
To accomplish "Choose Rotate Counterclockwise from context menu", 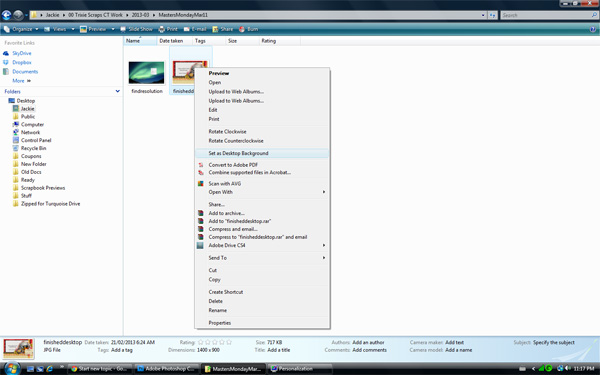I will (x=262, y=141).
